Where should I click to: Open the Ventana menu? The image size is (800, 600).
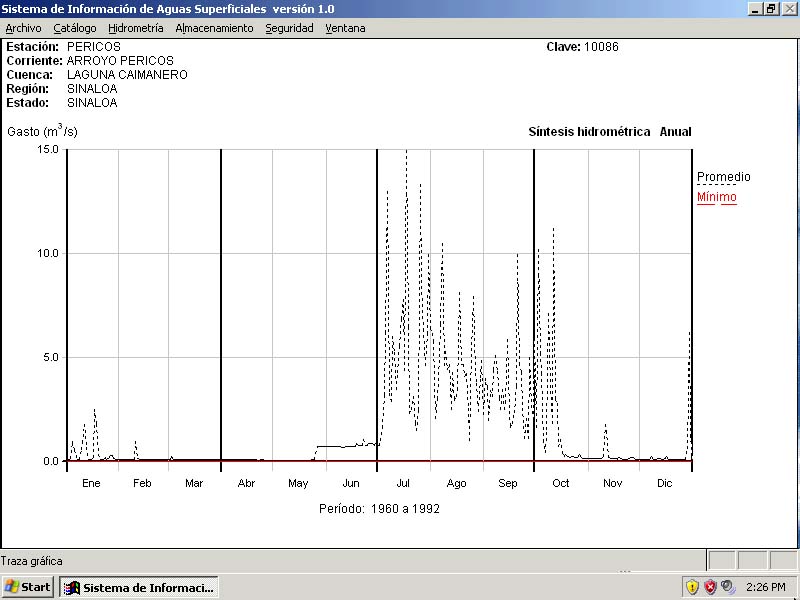coord(345,28)
